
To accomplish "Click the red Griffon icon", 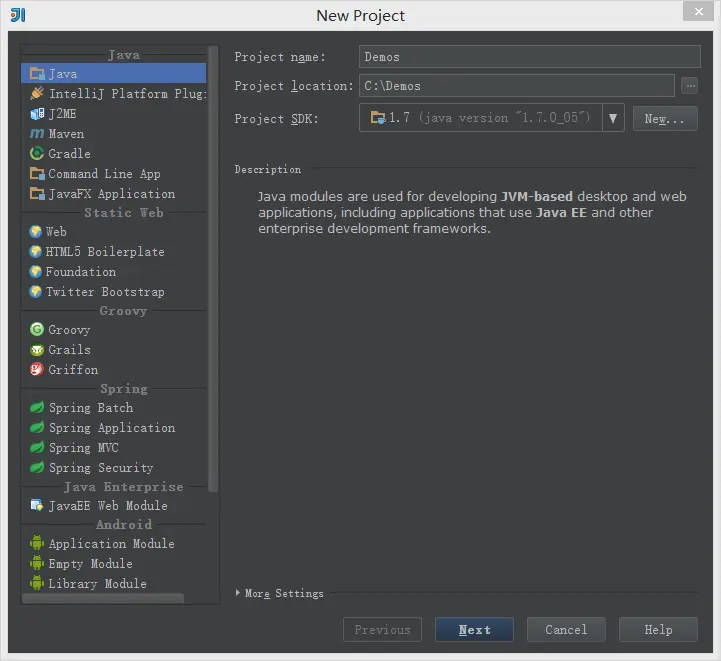I will (x=37, y=369).
